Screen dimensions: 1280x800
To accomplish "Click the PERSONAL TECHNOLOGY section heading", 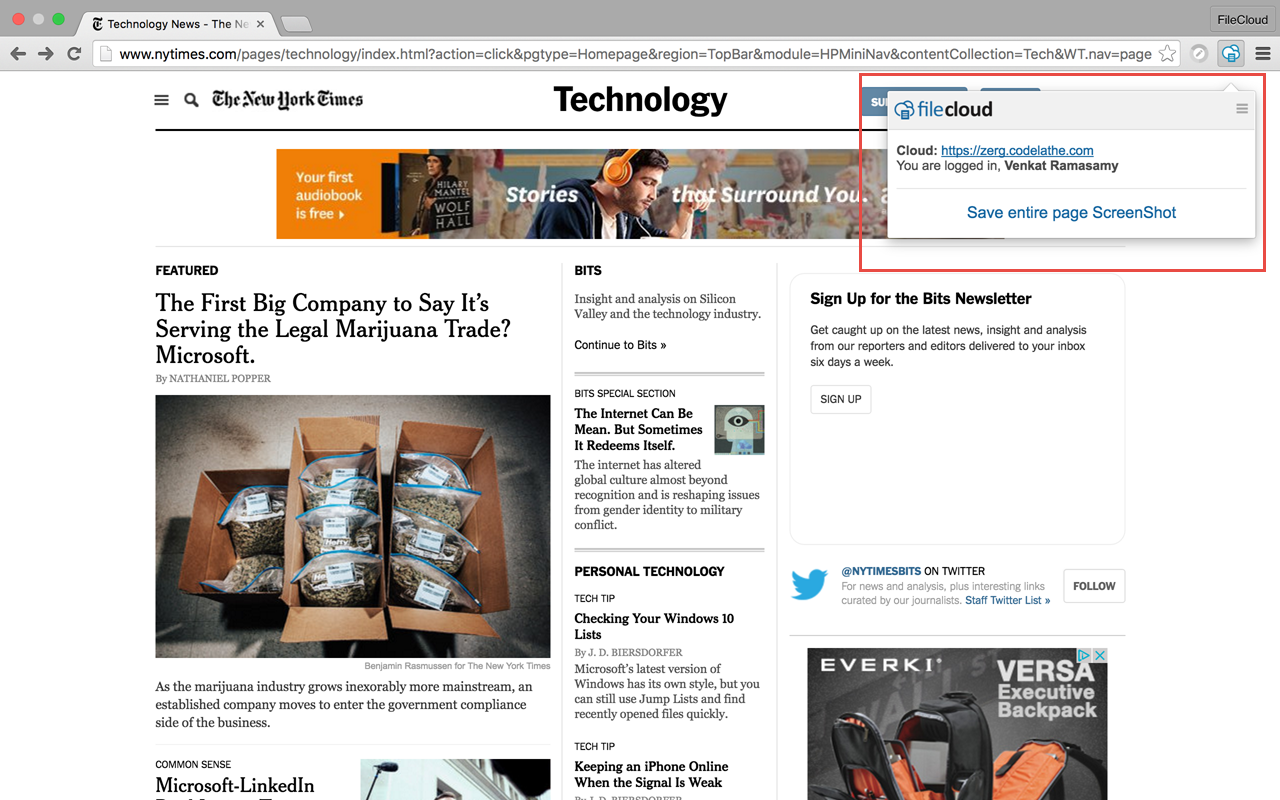I will point(649,572).
